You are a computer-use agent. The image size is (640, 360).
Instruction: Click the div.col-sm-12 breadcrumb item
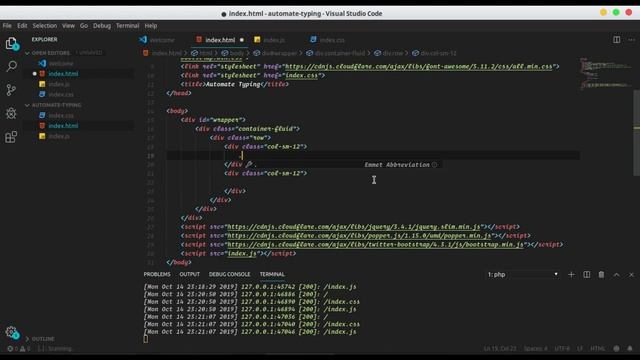click(x=434, y=53)
